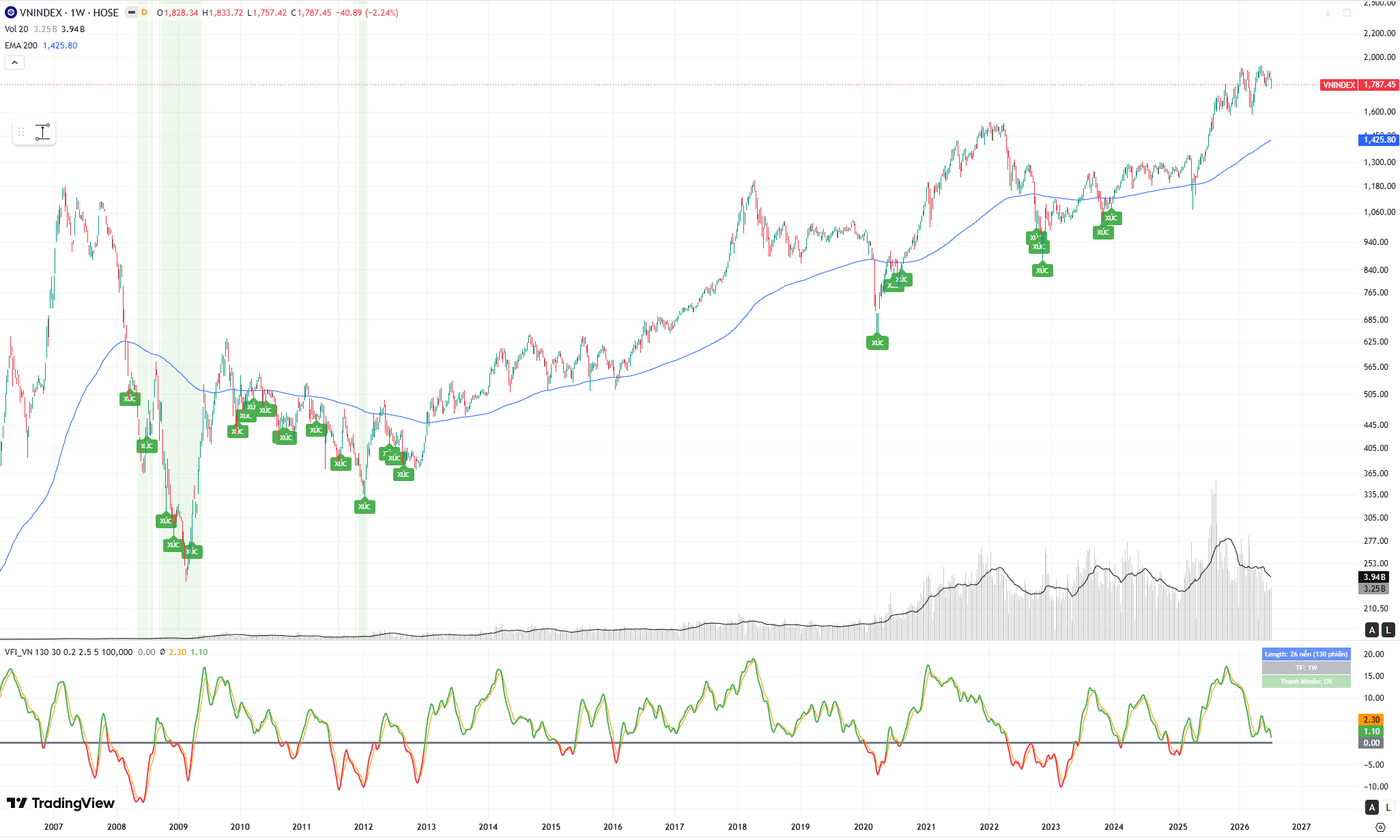
Task: Click the 20.00 level on the VFI axis
Action: (1373, 654)
